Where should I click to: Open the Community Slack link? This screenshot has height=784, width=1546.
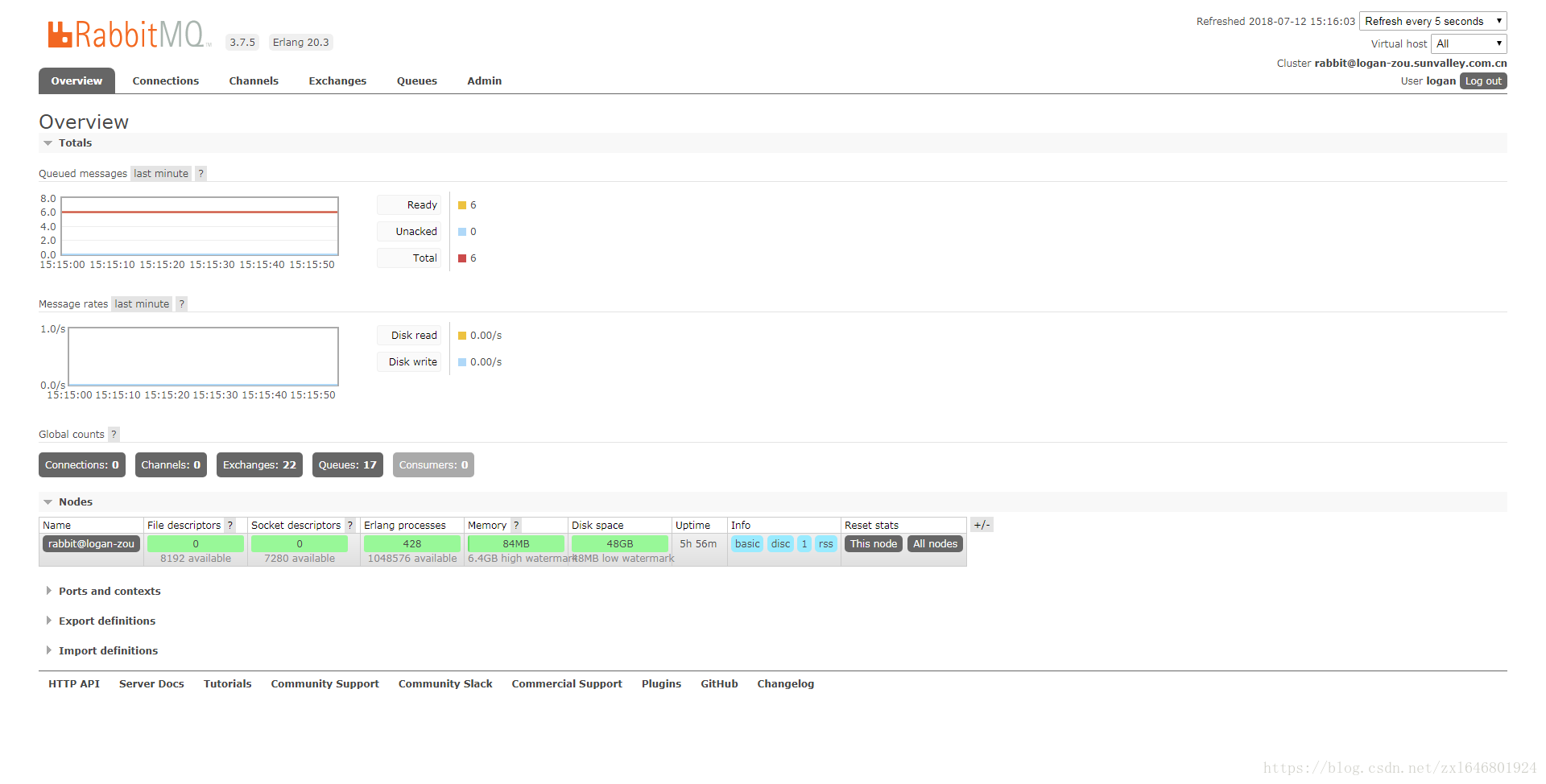point(445,683)
